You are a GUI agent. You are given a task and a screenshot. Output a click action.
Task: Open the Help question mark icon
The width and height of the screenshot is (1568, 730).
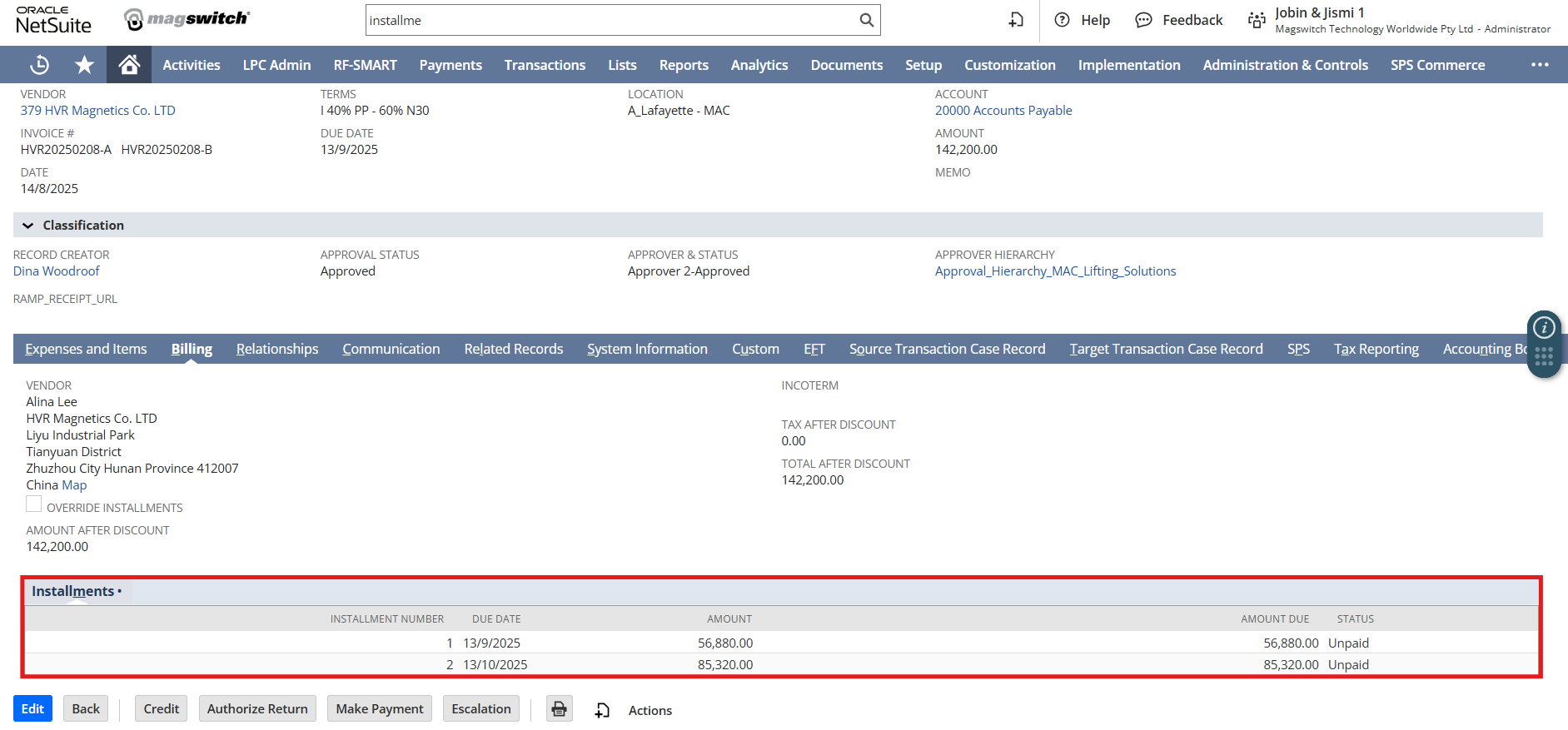(1062, 20)
